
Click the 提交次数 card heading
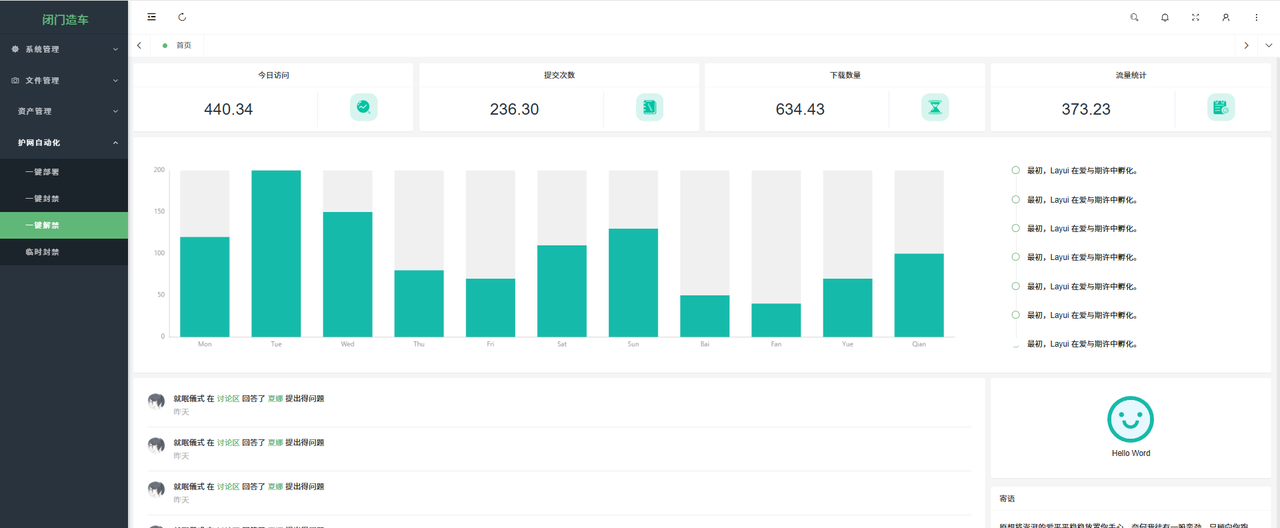click(x=559, y=75)
